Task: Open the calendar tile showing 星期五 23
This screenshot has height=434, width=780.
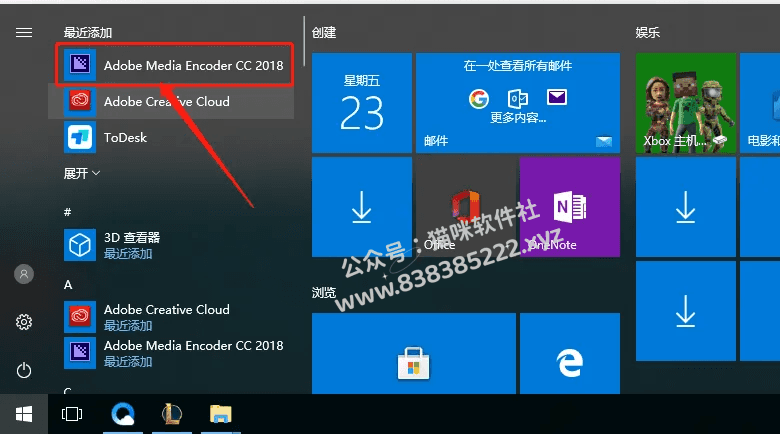Action: click(362, 103)
